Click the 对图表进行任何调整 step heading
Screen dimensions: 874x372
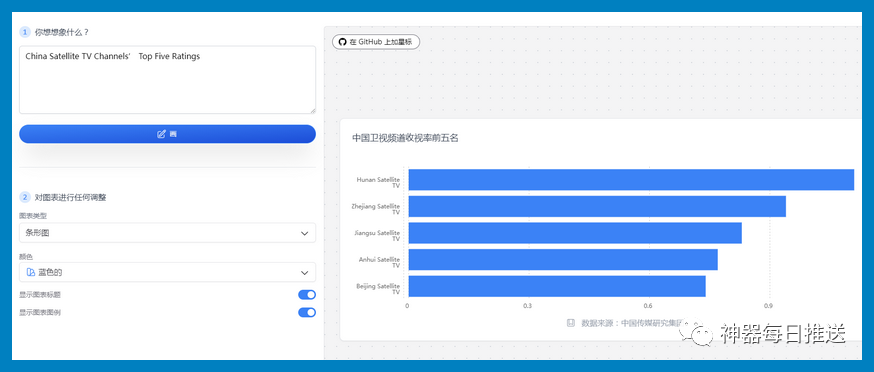click(70, 197)
